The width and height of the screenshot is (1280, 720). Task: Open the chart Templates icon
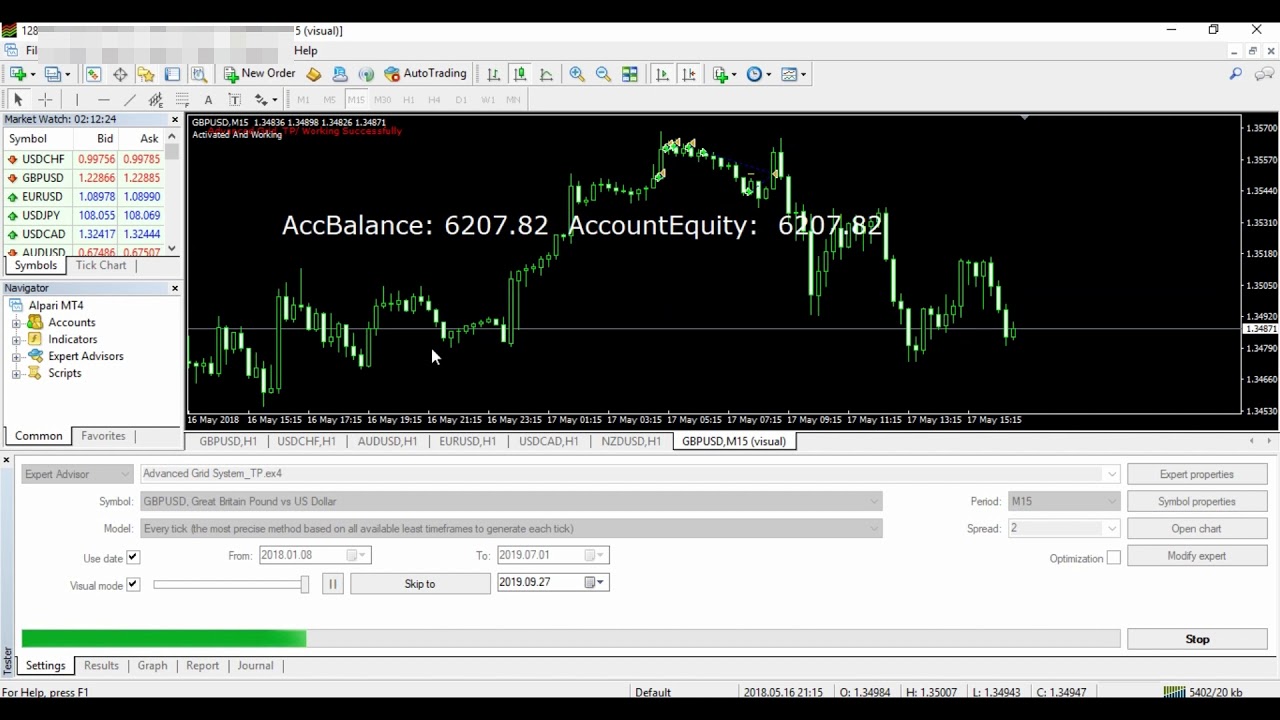coord(789,74)
